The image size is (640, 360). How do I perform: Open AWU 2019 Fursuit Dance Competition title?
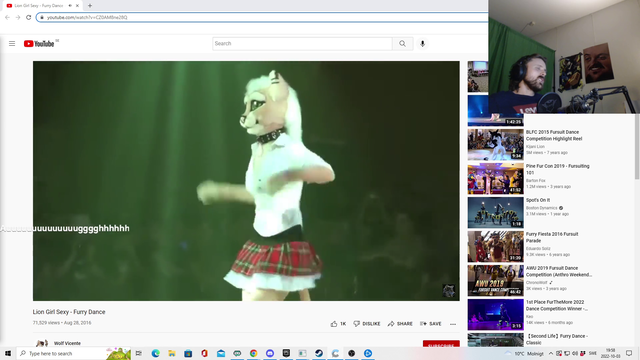coord(559,271)
